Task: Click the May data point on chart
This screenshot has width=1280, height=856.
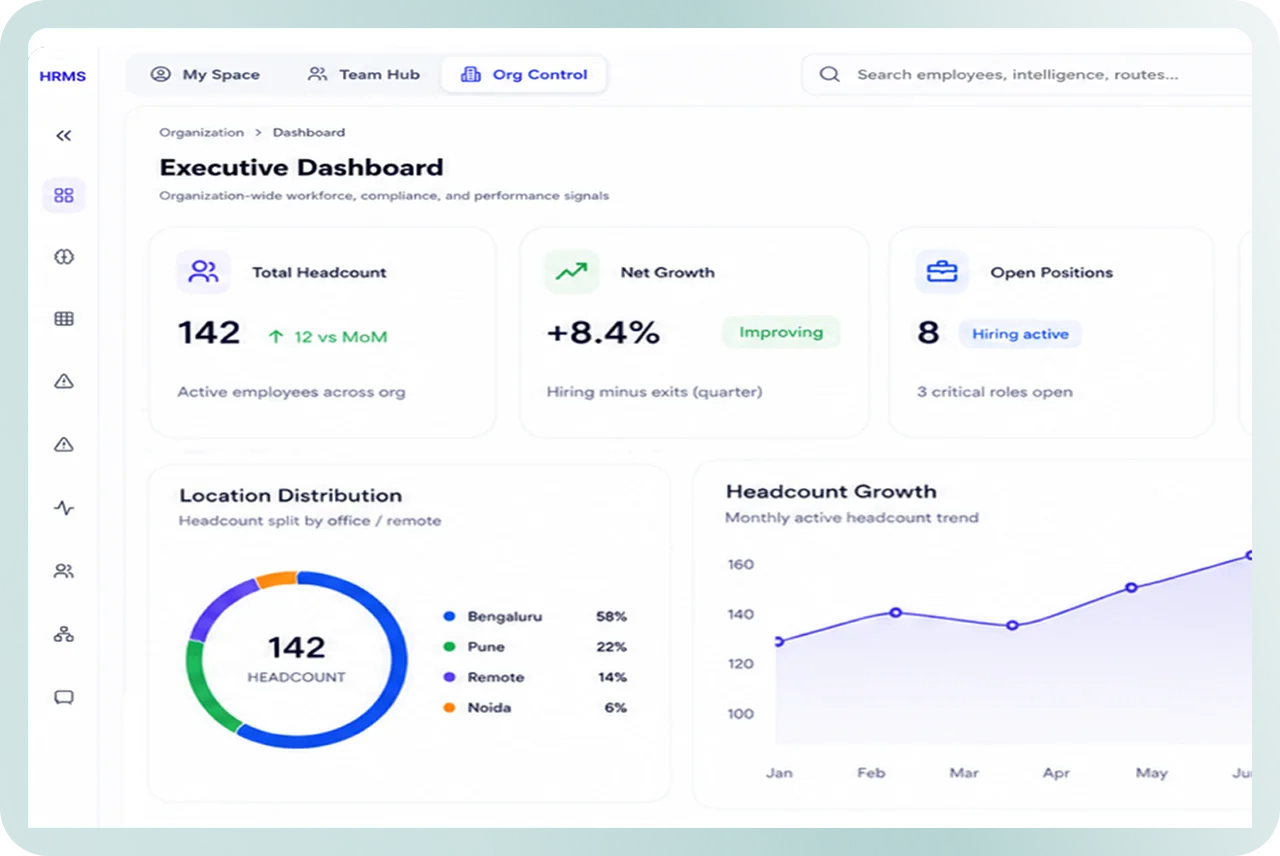Action: pos(1131,587)
